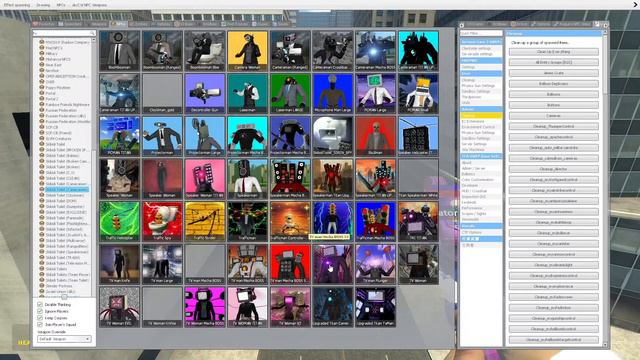The height and width of the screenshot is (360, 640).
Task: Open the Portal 2 NPC category
Action: tap(52, 99)
